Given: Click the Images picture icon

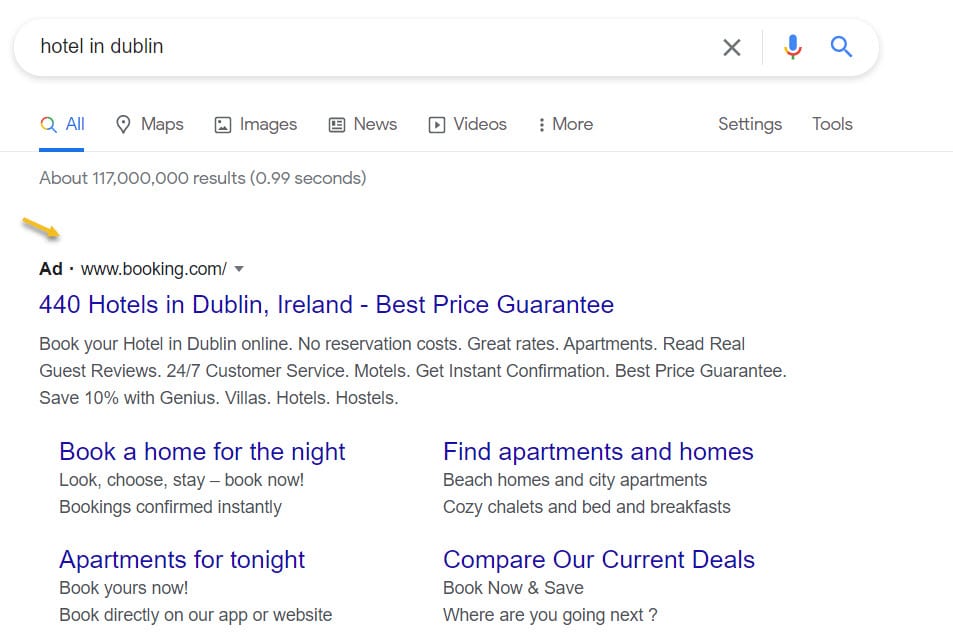Looking at the screenshot, I should pyautogui.click(x=223, y=125).
